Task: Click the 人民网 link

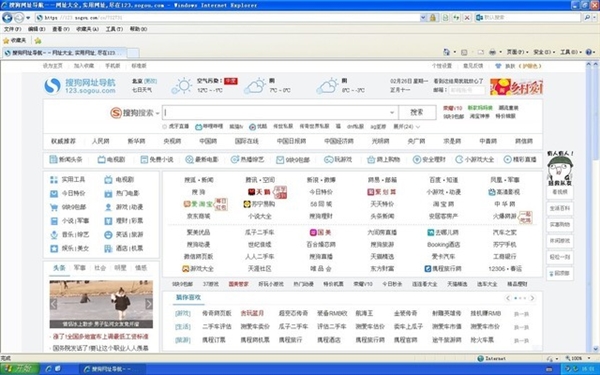Action: click(100, 141)
